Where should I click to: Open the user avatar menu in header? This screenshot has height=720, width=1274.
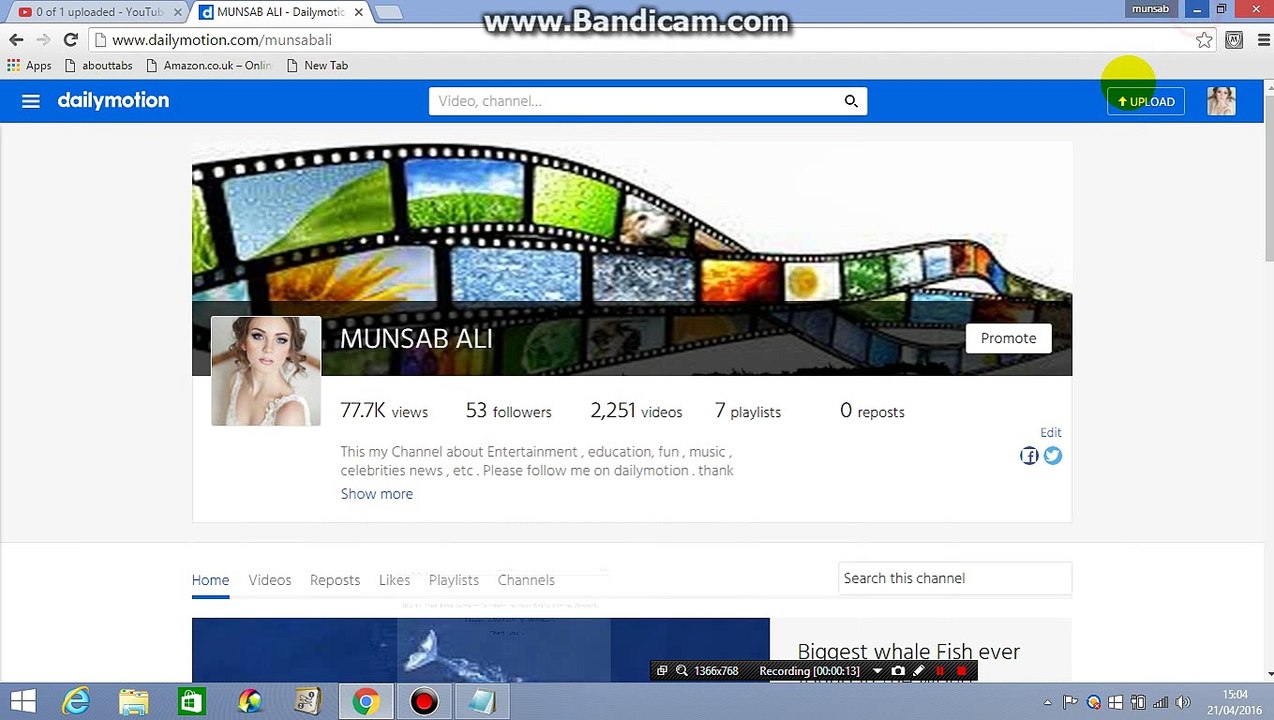click(1221, 101)
